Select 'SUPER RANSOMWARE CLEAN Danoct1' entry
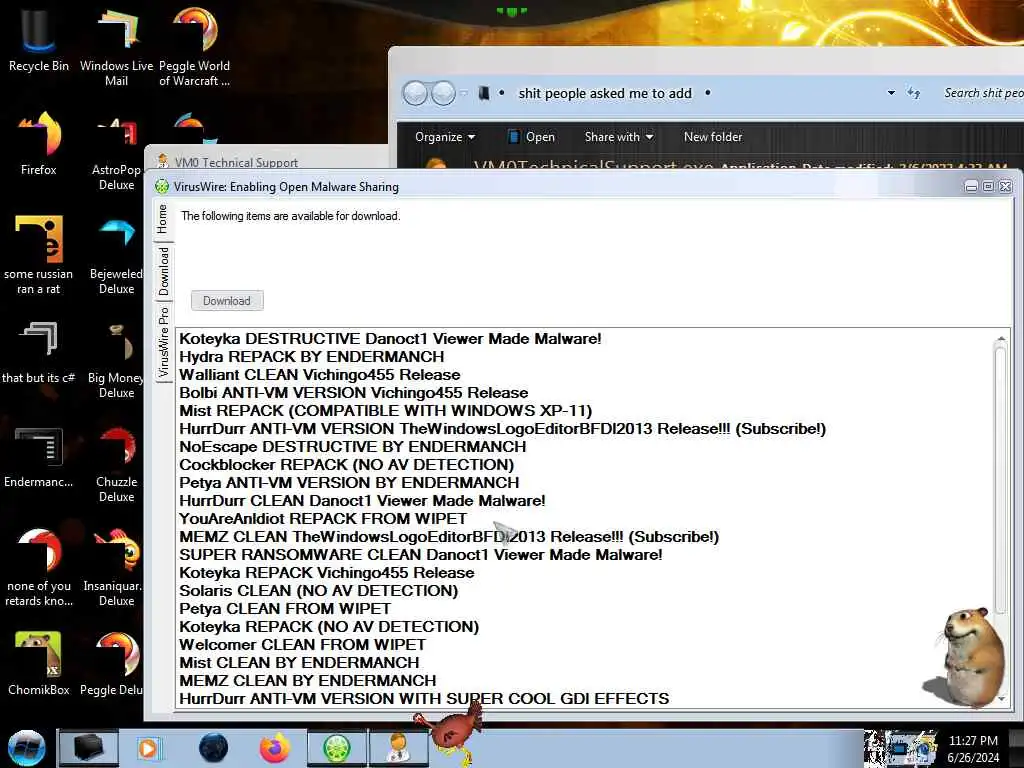This screenshot has width=1024, height=768. point(421,554)
